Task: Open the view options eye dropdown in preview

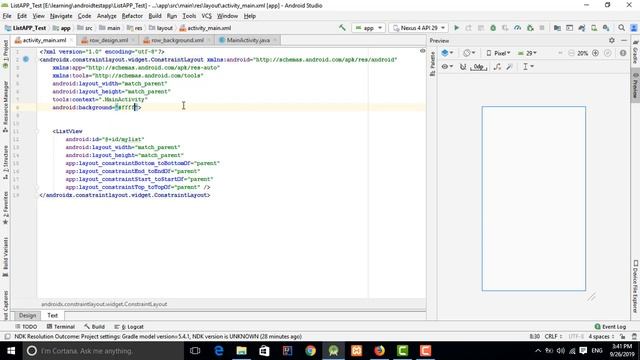Action: coord(447,67)
